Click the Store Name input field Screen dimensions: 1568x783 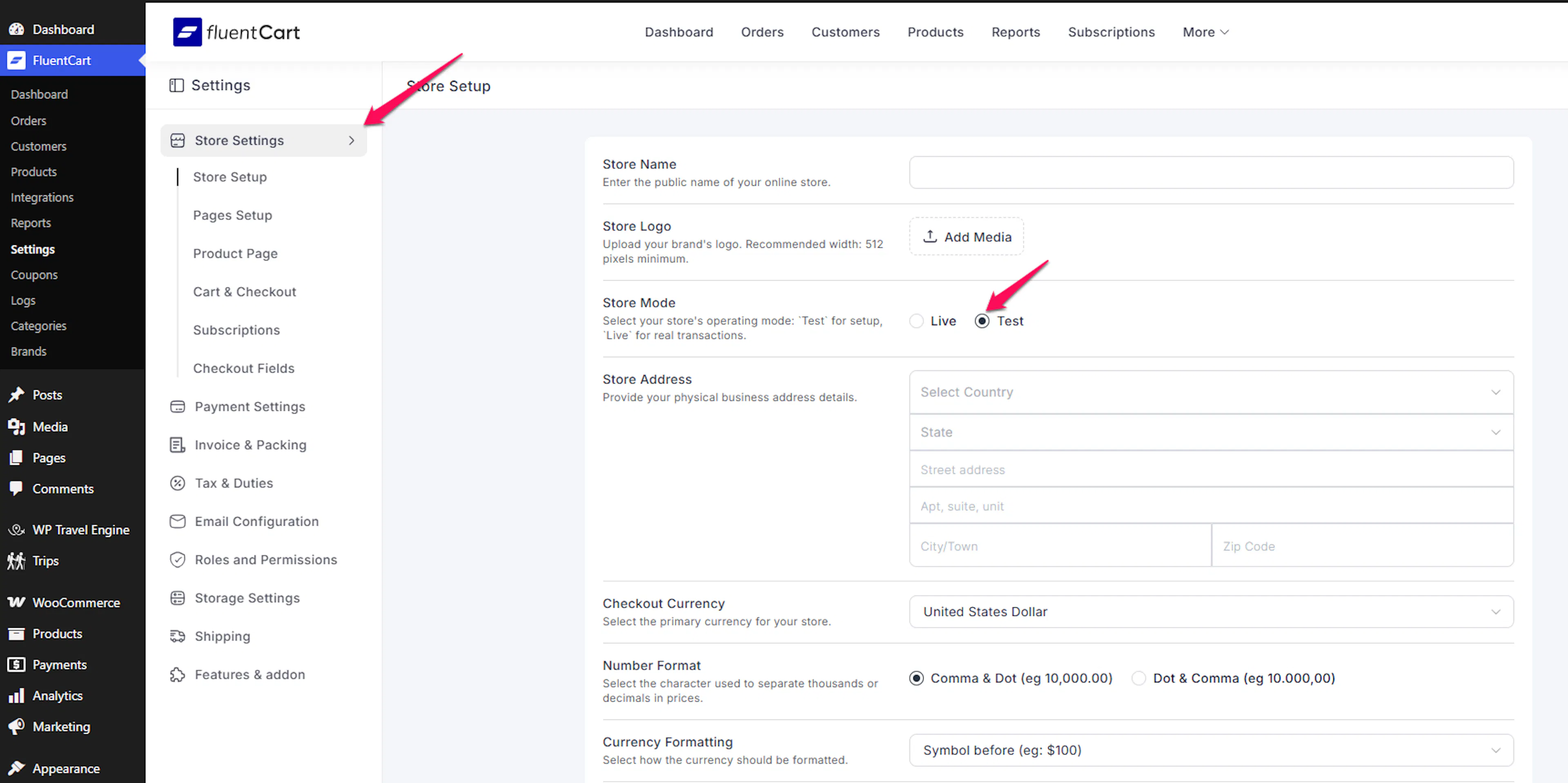click(x=1210, y=173)
